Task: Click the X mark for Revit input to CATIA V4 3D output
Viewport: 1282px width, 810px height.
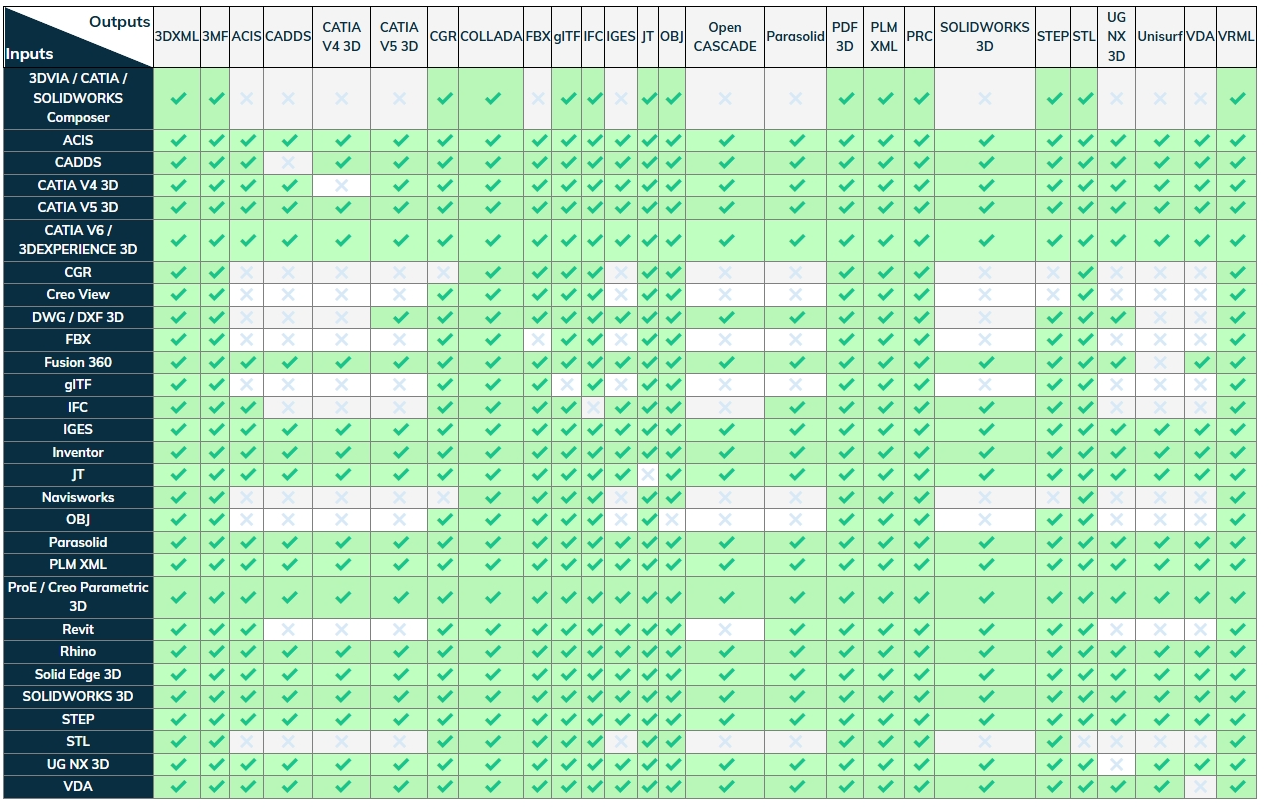Action: click(x=342, y=629)
